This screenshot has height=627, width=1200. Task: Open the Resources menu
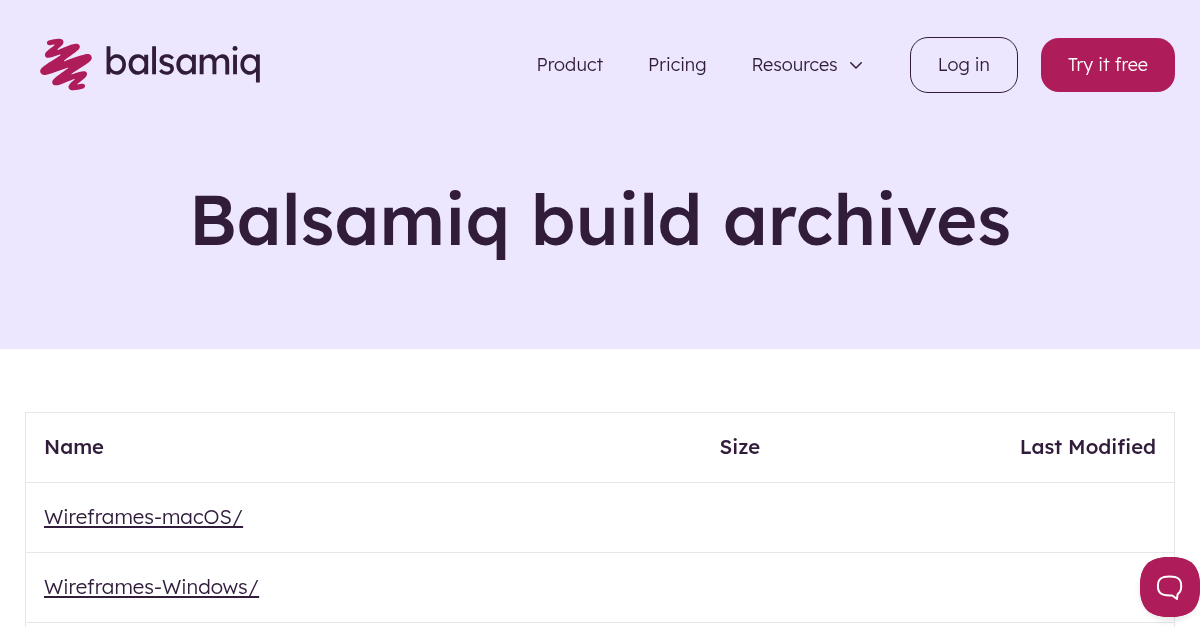click(x=795, y=64)
